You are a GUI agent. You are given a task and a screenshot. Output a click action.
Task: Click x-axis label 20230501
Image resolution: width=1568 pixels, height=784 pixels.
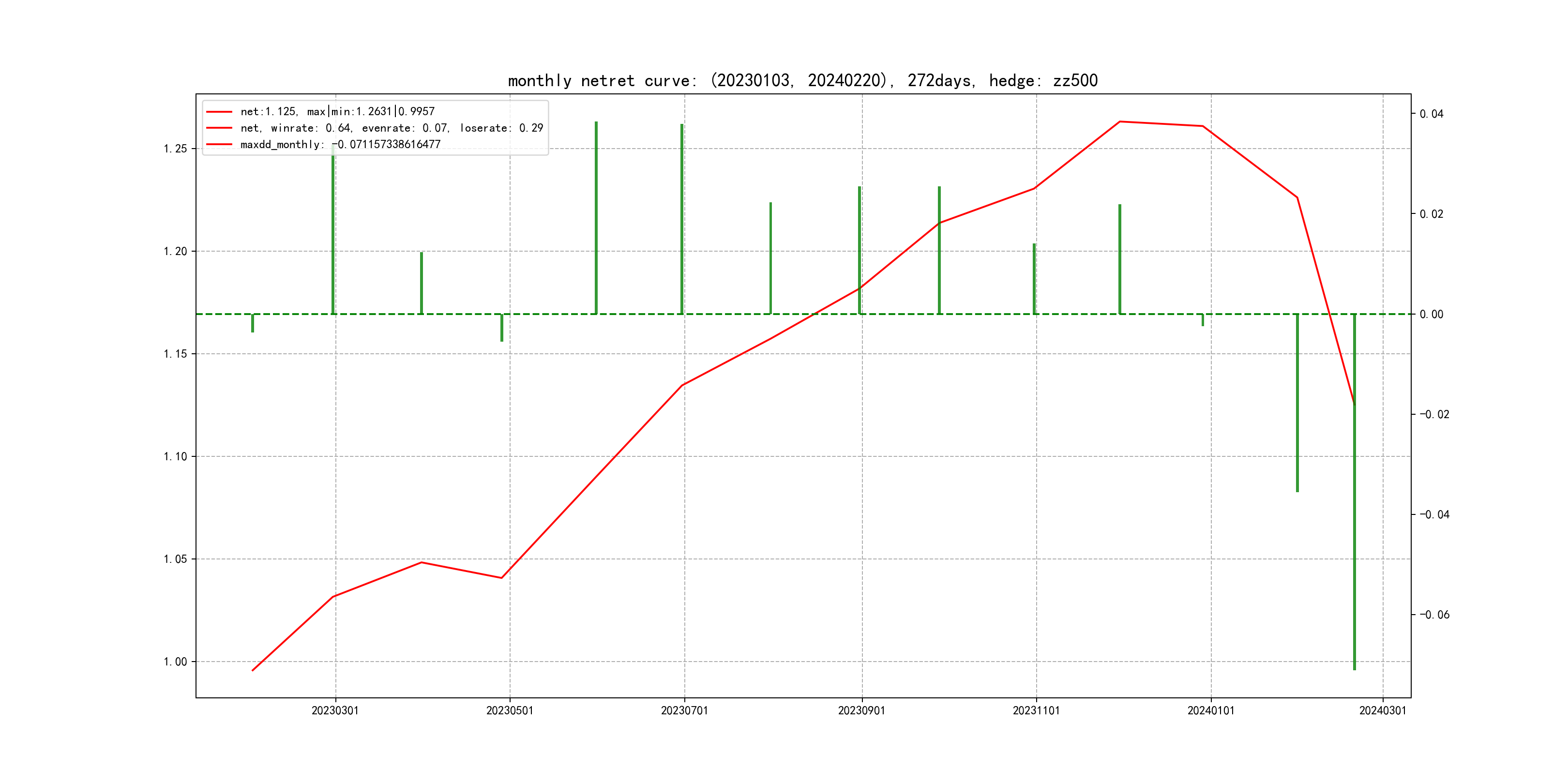pos(510,710)
